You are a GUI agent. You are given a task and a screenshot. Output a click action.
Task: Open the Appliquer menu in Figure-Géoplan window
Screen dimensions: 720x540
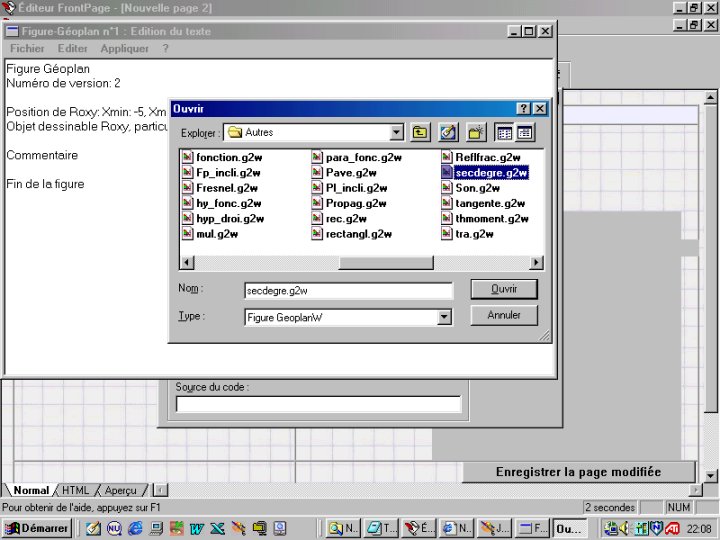(x=124, y=48)
